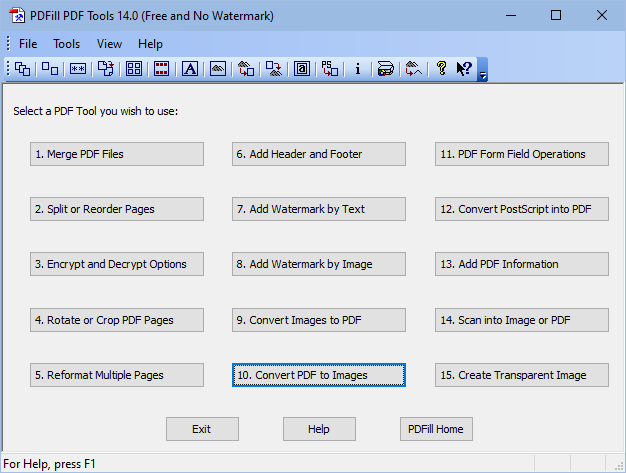Open 11. PDF Form Field Operations
The width and height of the screenshot is (626, 473).
tap(522, 154)
